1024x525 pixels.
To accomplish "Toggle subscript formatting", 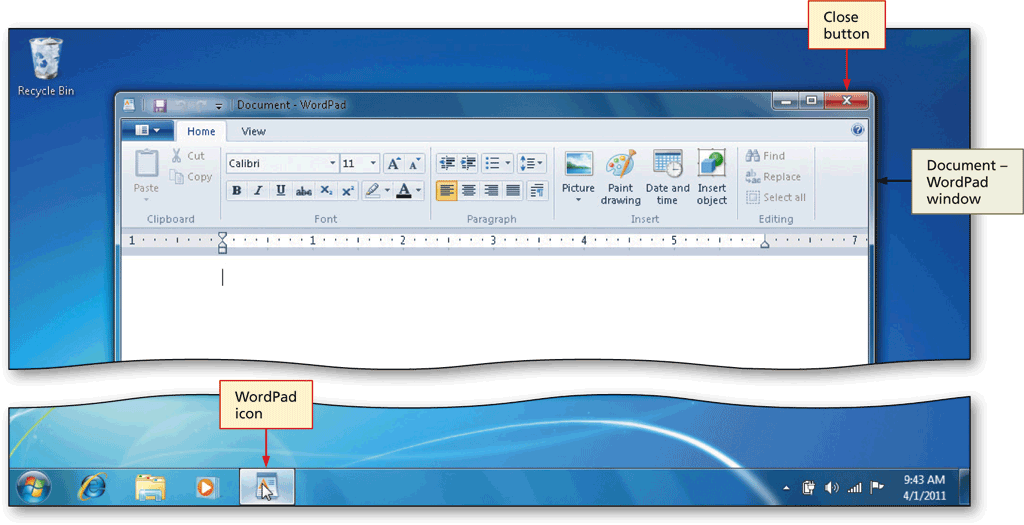I will tap(326, 191).
